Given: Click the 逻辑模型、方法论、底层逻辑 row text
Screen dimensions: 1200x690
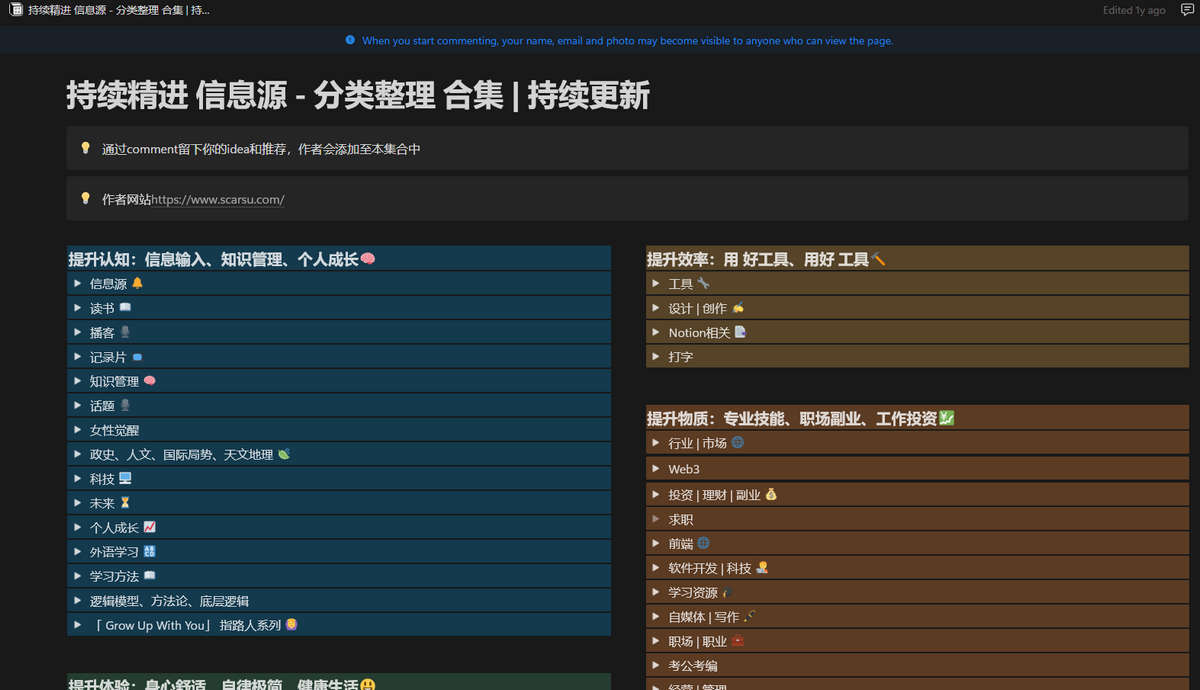Looking at the screenshot, I should click(169, 601).
